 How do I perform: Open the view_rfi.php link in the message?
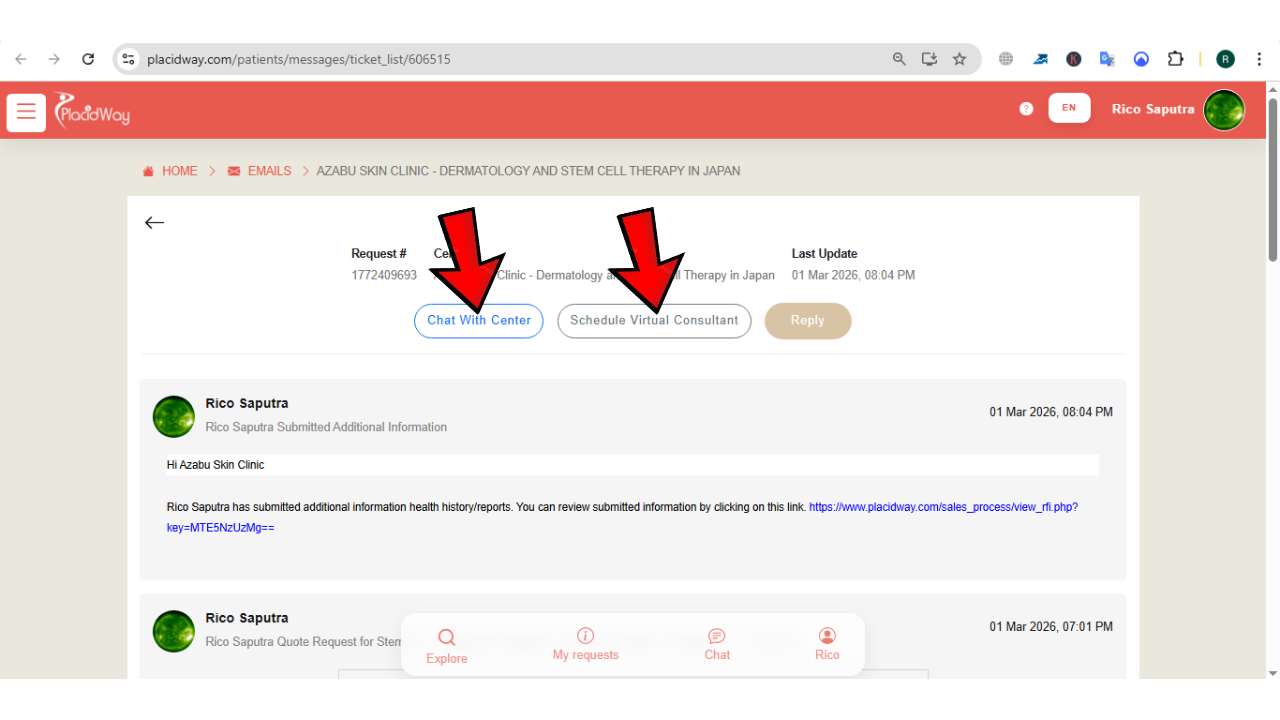pos(943,507)
